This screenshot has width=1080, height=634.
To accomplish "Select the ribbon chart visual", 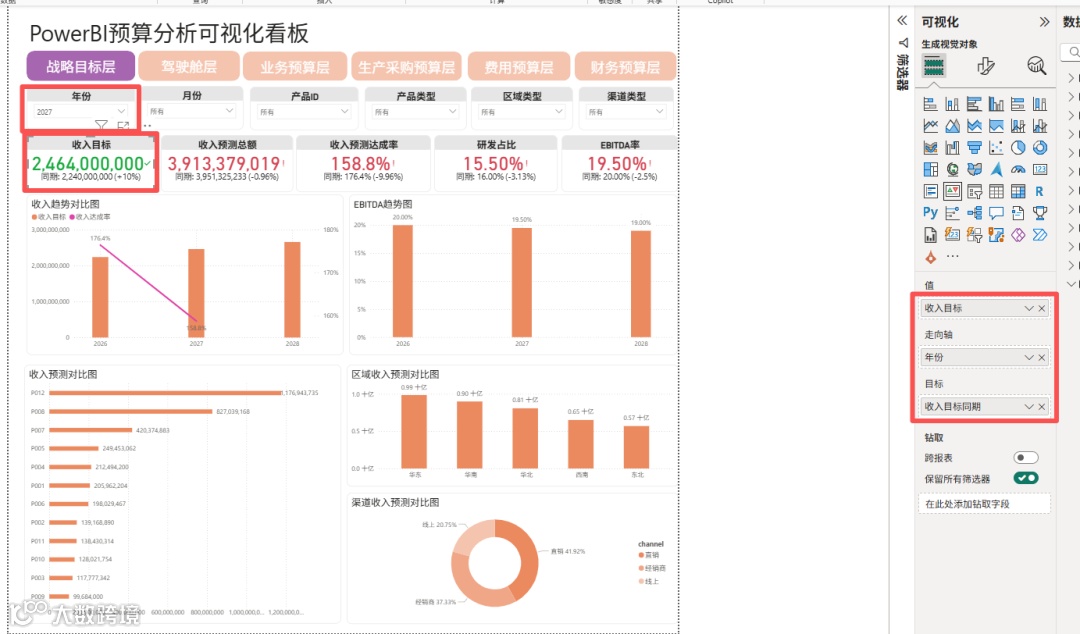I will (931, 147).
